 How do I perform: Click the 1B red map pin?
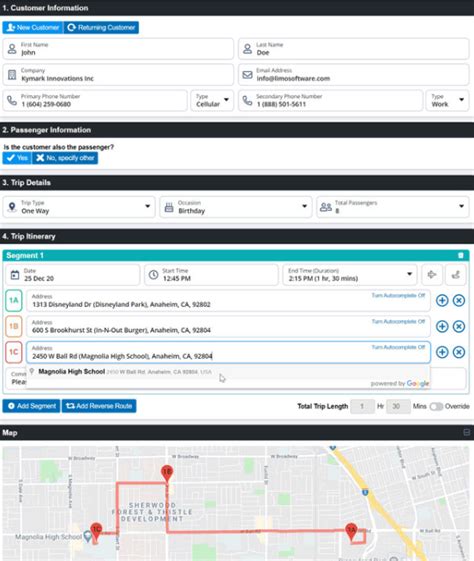[167, 473]
